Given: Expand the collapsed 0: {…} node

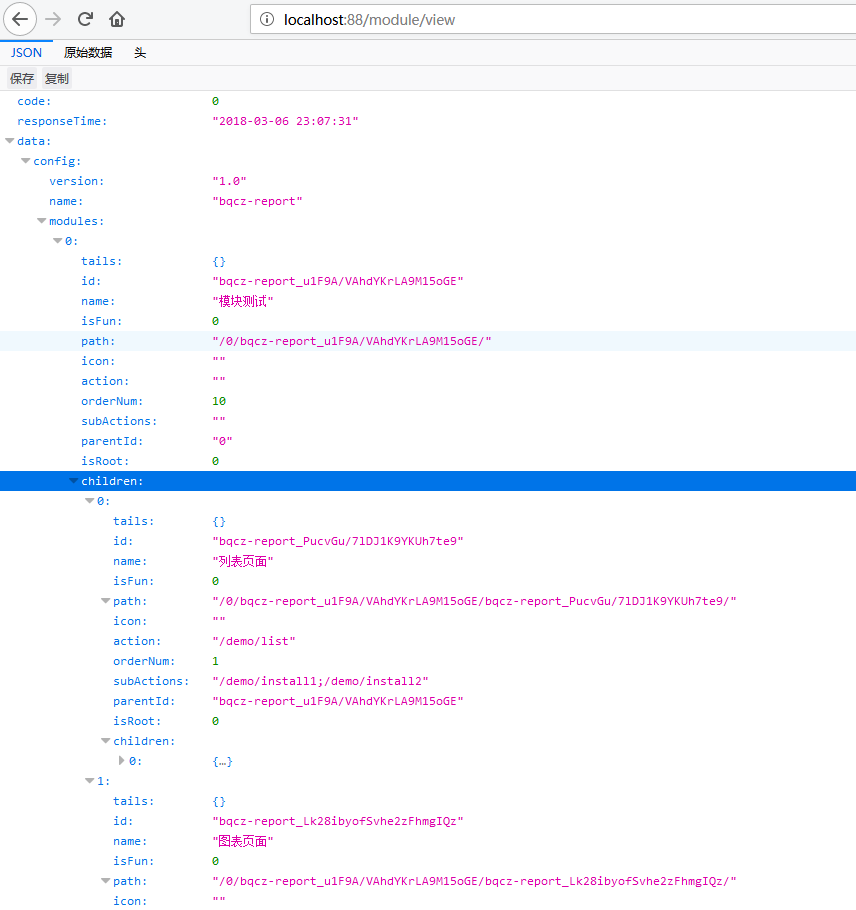Looking at the screenshot, I should pyautogui.click(x=121, y=760).
